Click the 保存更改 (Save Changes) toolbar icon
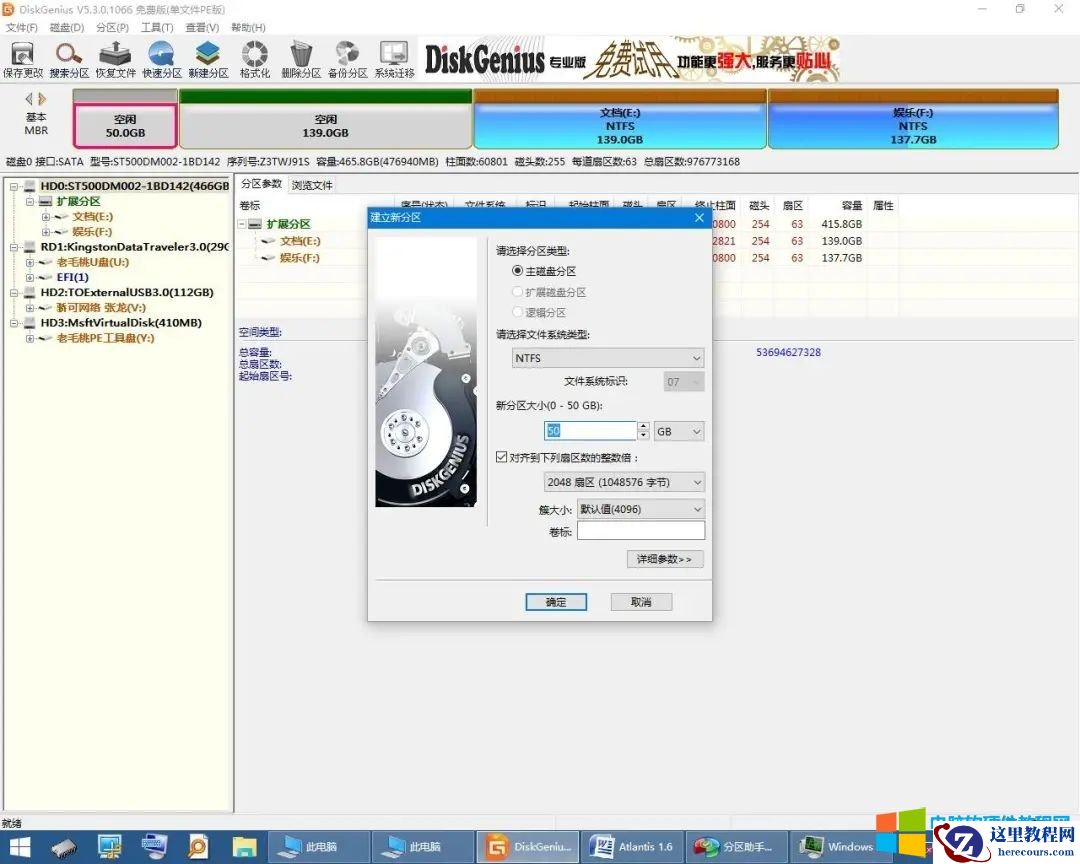Viewport: 1080px width, 864px height. pyautogui.click(x=22, y=59)
